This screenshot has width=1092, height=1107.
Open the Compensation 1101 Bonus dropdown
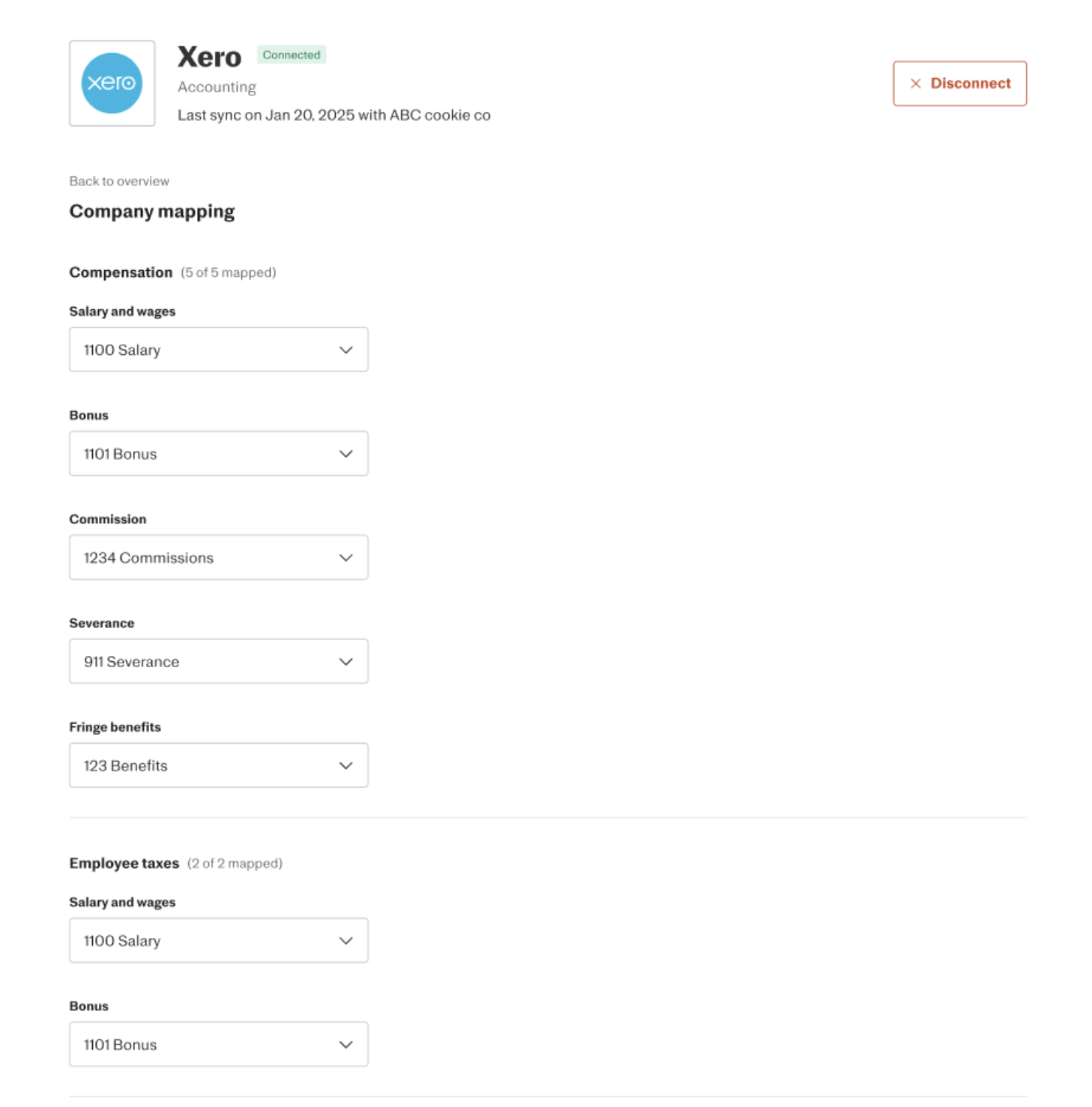[218, 454]
